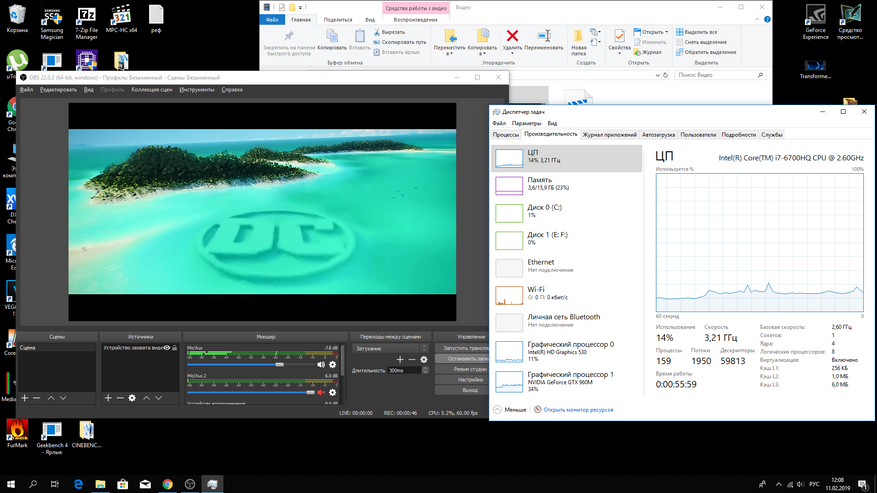
Task: Click Select all (Выделить все) in Explorer
Action: 696,32
